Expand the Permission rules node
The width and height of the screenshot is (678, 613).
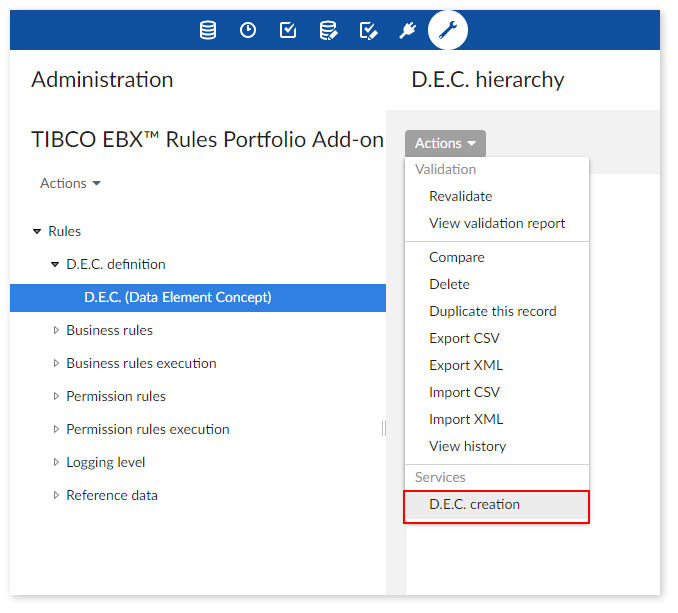56,396
